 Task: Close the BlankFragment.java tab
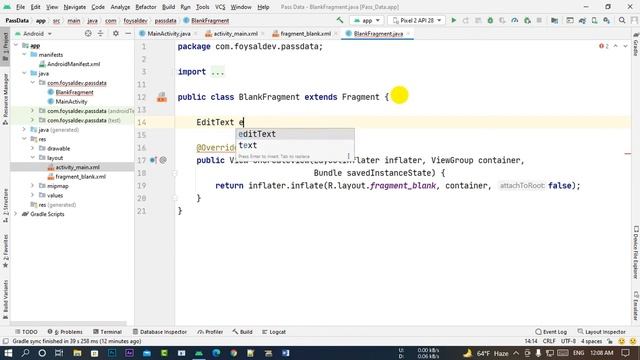pyautogui.click(x=408, y=33)
